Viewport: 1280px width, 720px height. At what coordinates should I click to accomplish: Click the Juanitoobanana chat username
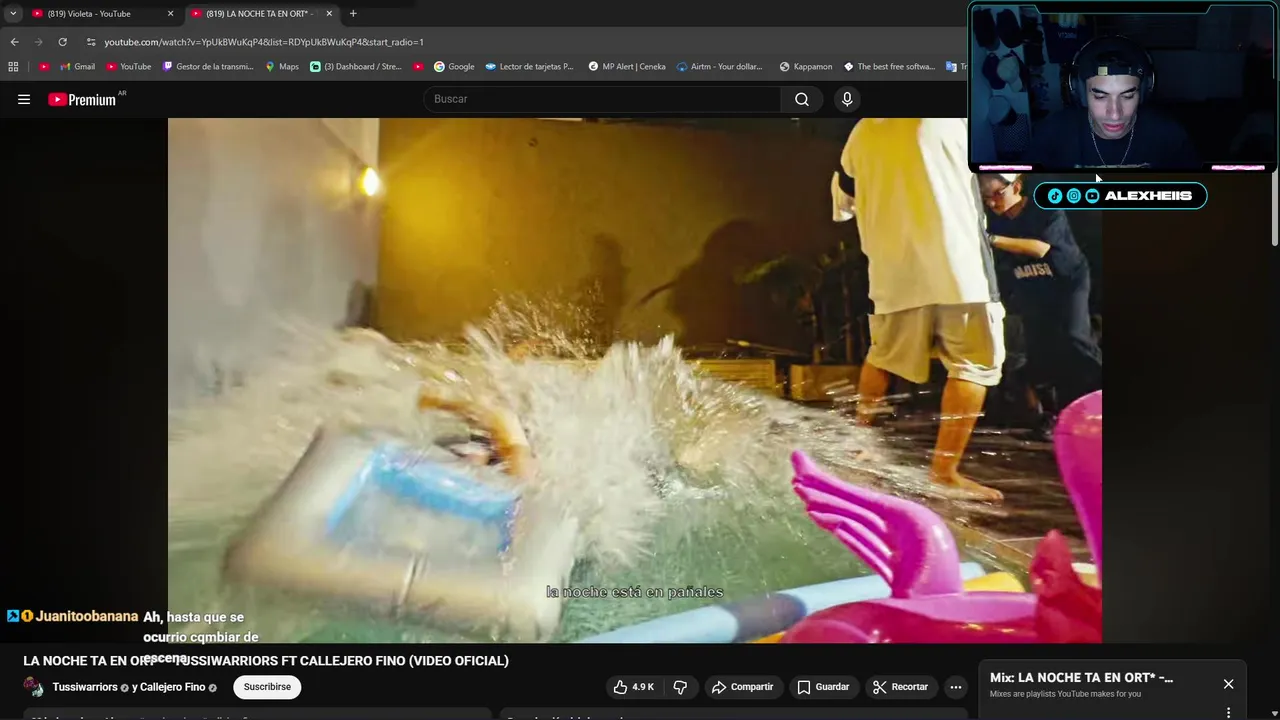click(x=86, y=617)
